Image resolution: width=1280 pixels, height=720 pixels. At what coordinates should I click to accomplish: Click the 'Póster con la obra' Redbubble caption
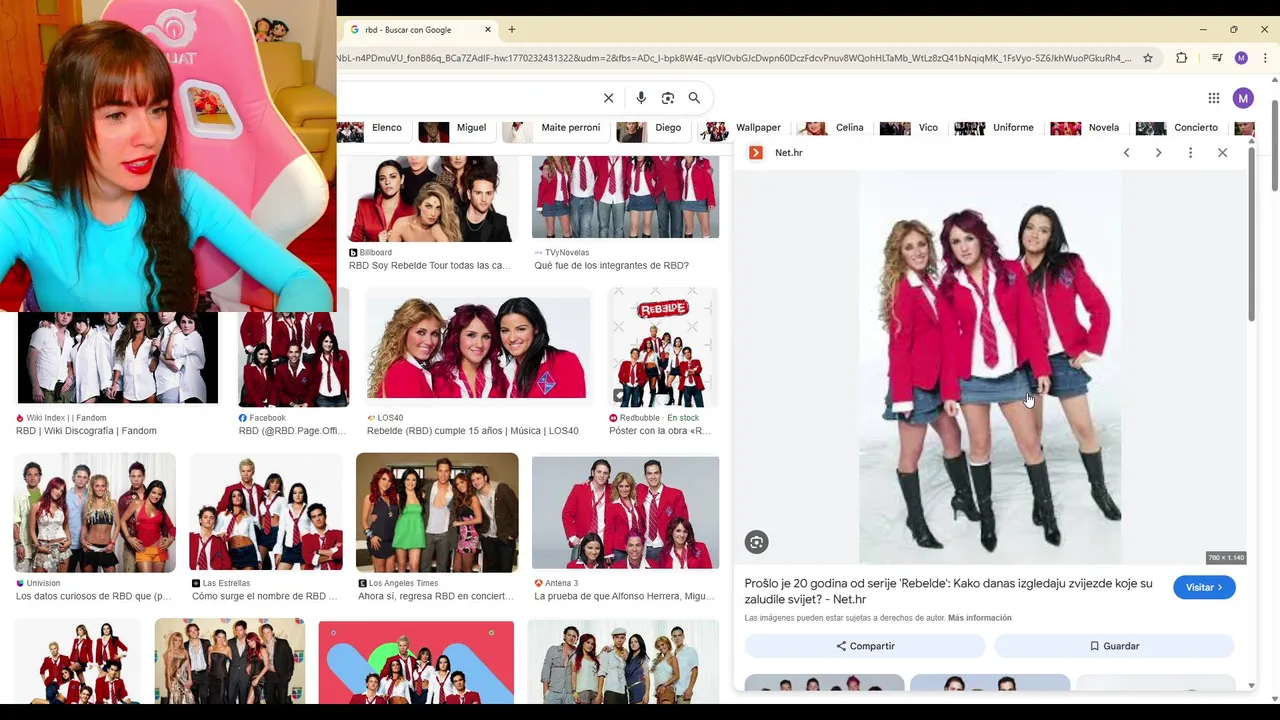click(660, 431)
